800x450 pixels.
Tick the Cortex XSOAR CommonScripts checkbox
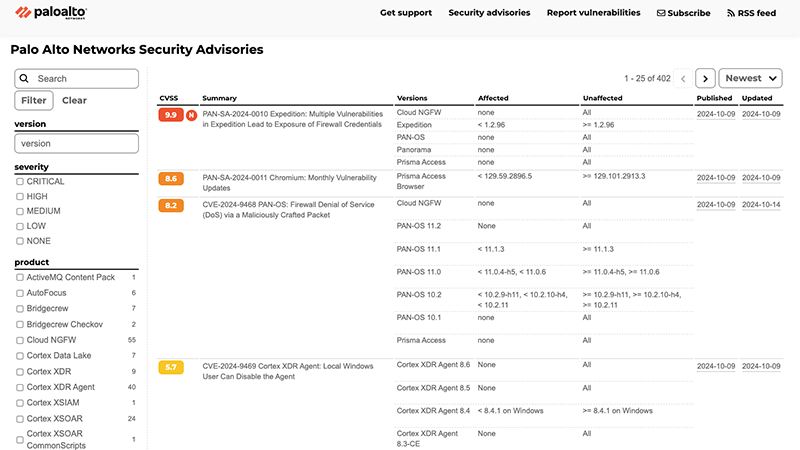20,439
